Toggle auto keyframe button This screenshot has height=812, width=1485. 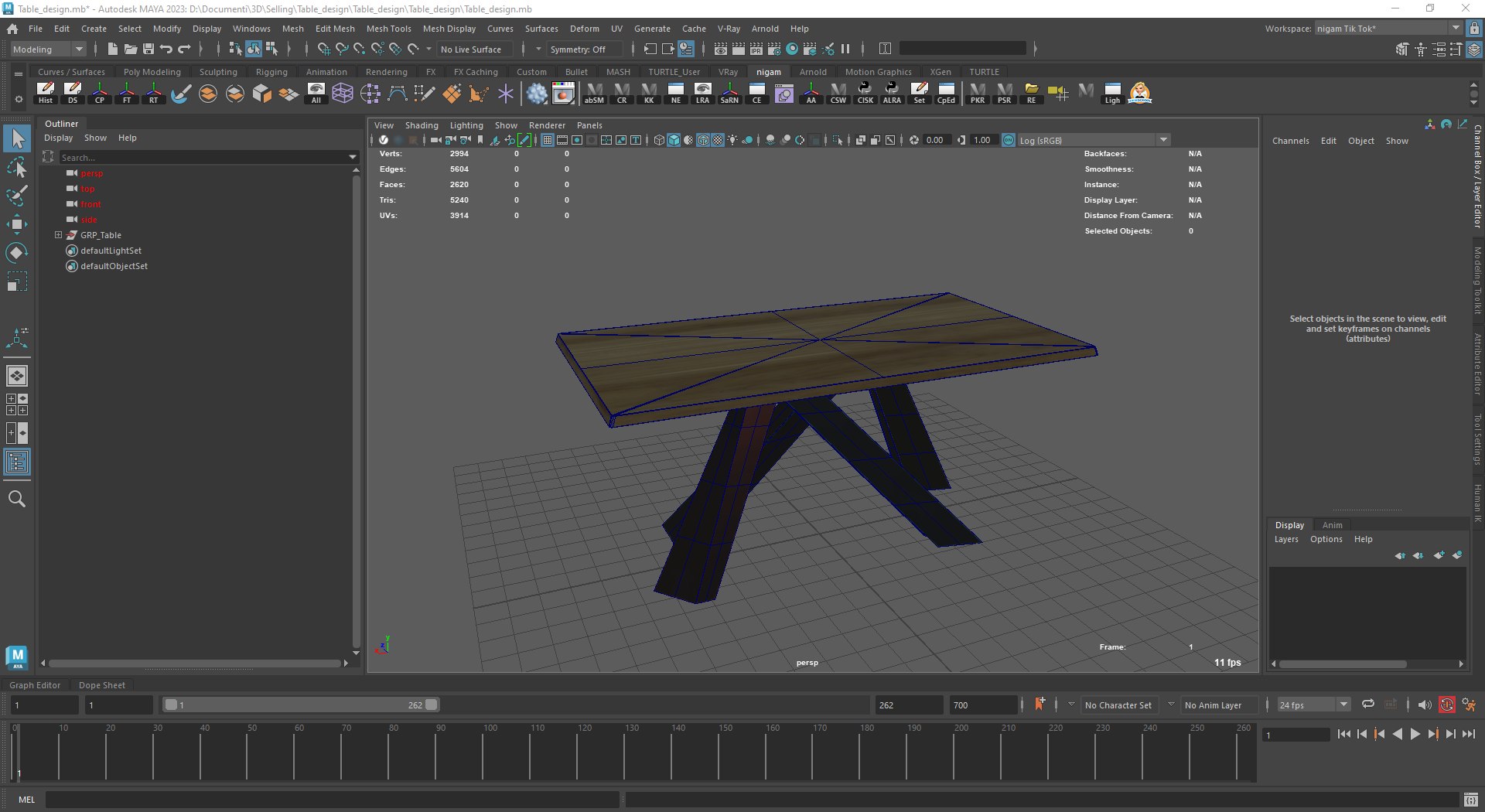coord(1447,705)
